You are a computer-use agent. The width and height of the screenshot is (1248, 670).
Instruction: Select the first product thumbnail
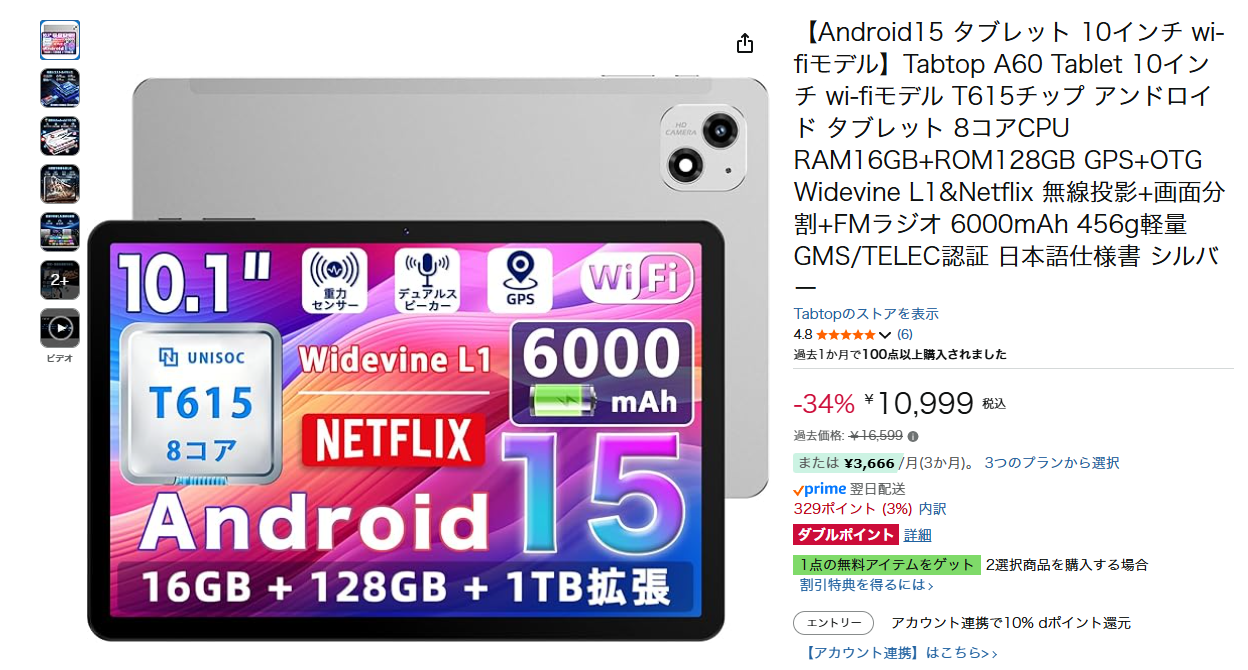[x=60, y=40]
